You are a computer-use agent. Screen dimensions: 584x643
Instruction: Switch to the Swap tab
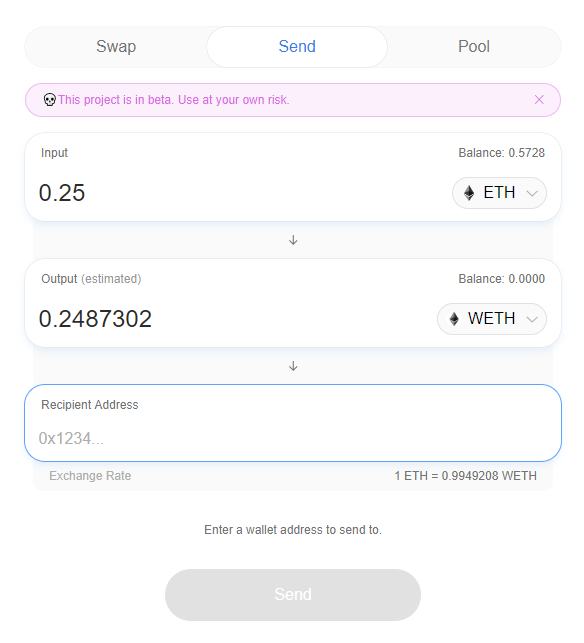pos(116,47)
